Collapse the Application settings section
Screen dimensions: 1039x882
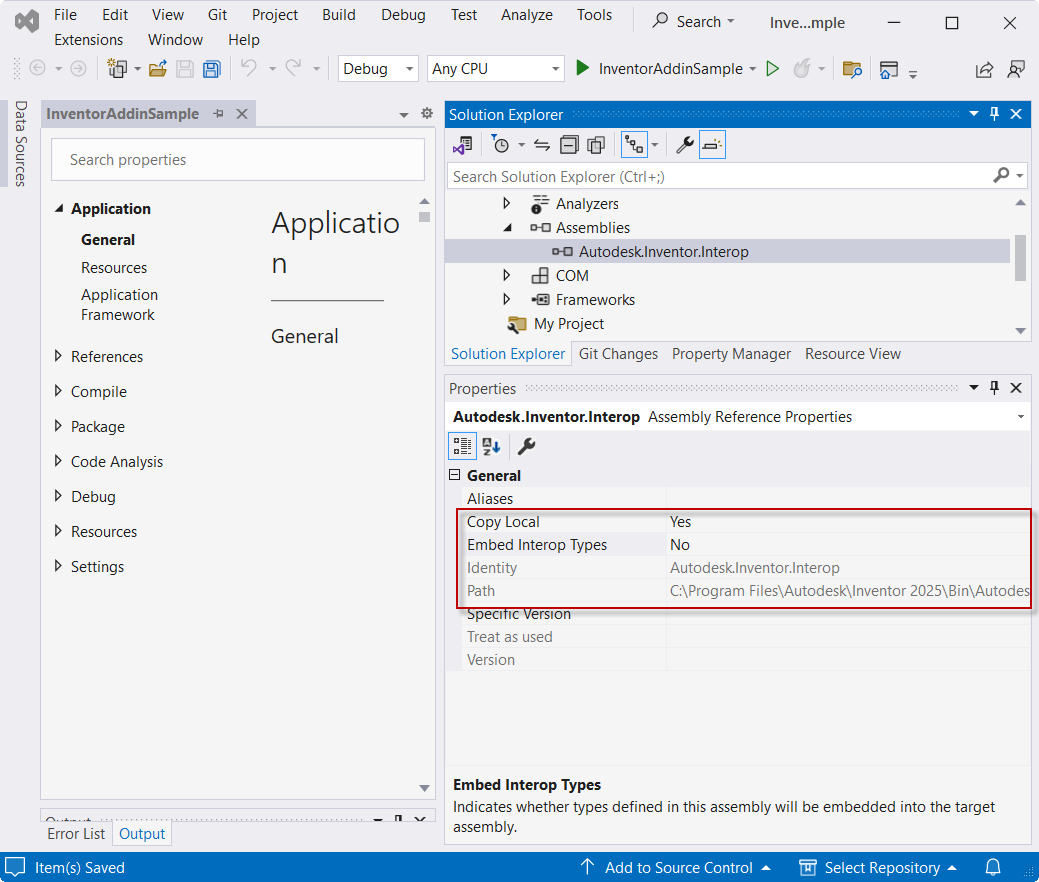tap(59, 208)
